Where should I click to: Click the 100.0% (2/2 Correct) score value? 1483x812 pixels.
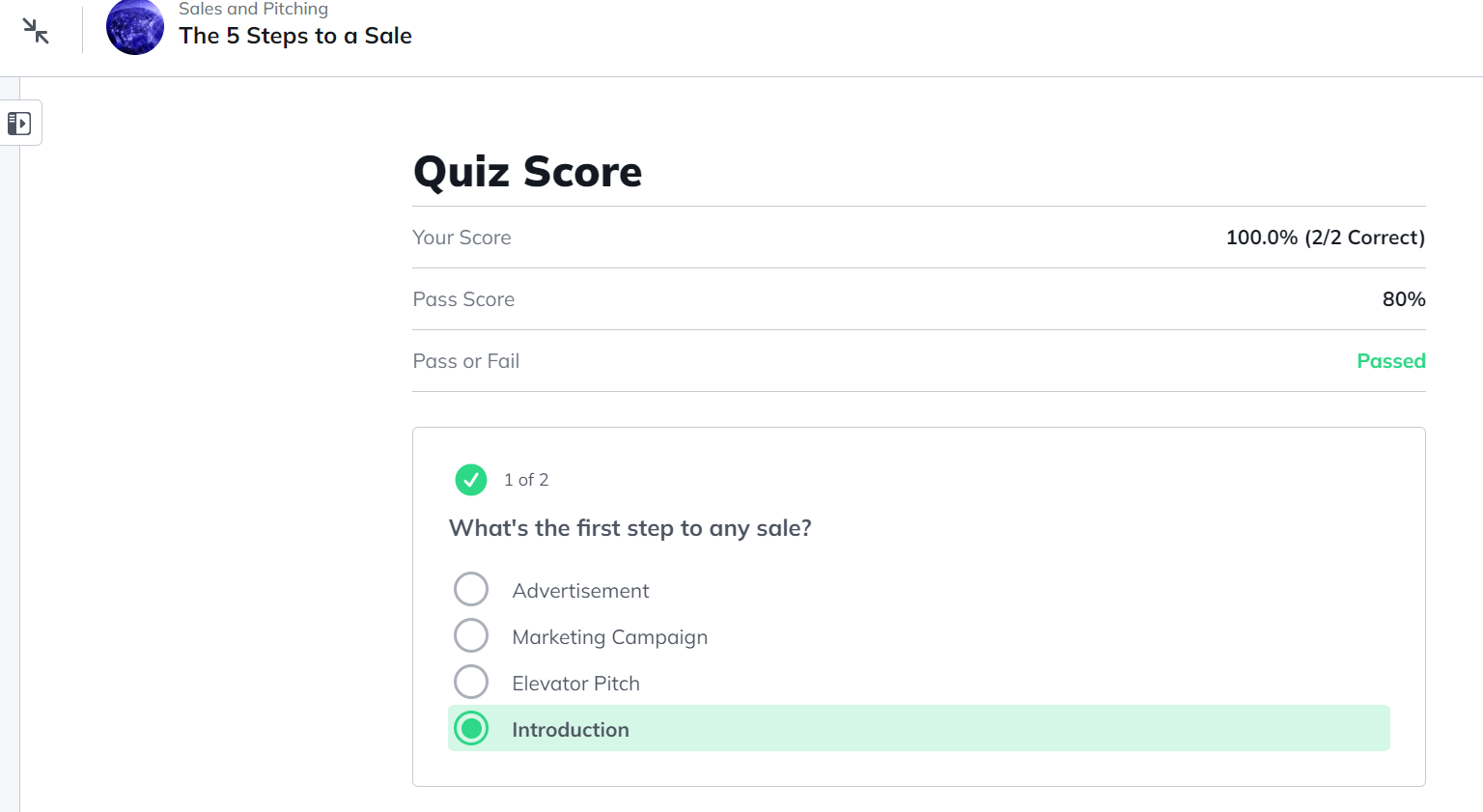pyautogui.click(x=1325, y=238)
